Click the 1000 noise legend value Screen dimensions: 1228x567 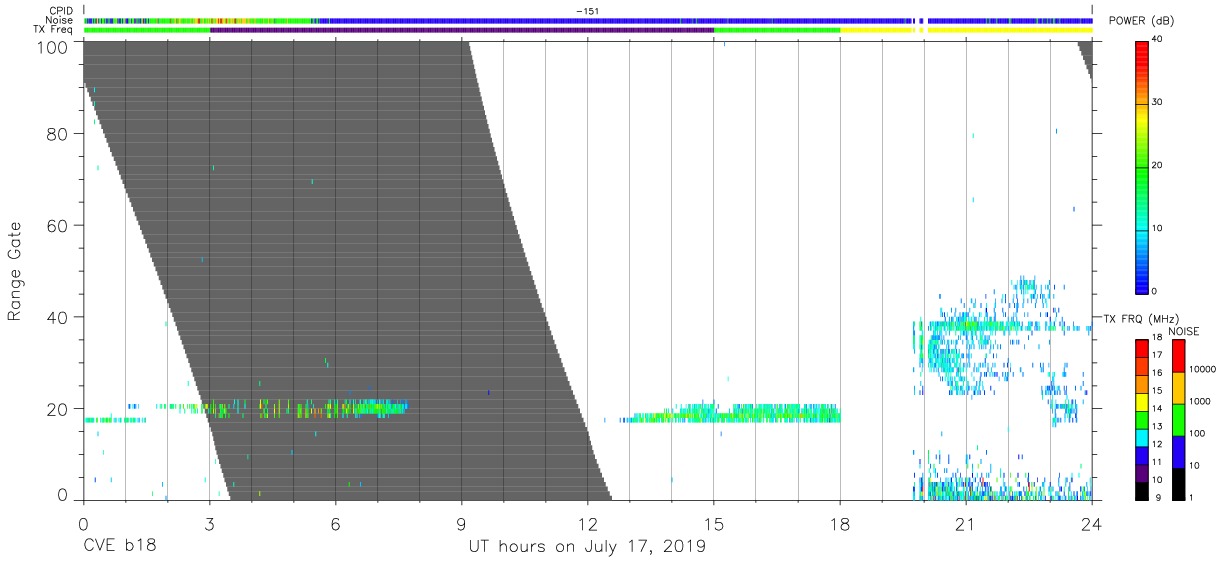point(1200,401)
